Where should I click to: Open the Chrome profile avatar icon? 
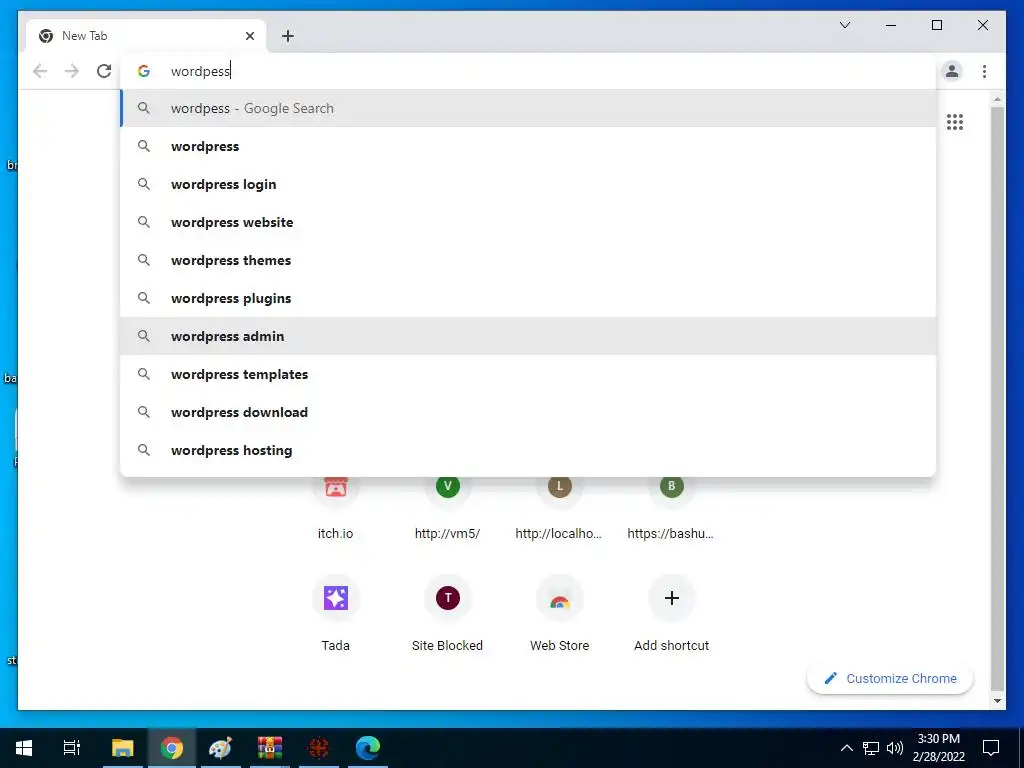[x=952, y=71]
